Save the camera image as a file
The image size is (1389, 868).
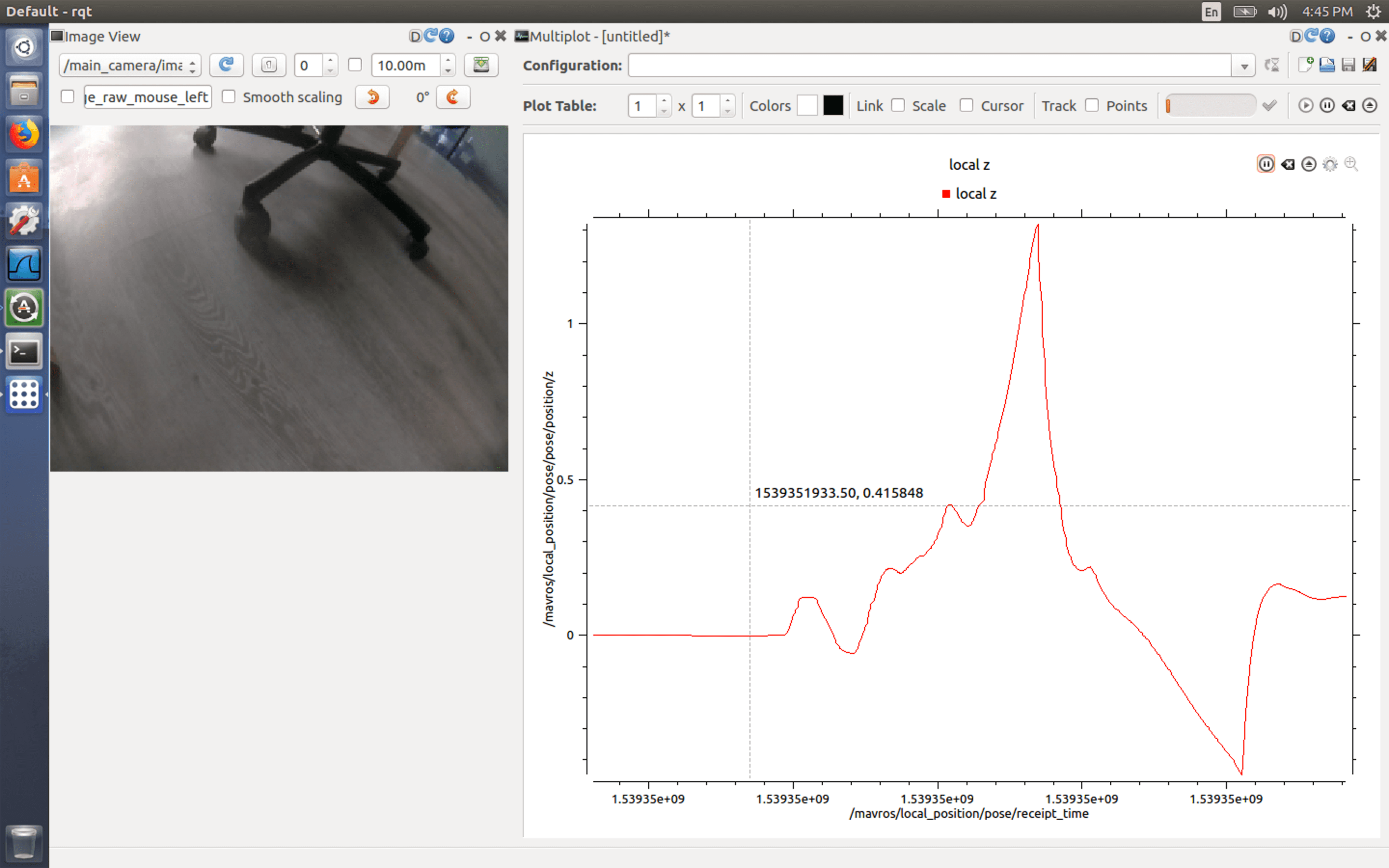click(x=481, y=65)
